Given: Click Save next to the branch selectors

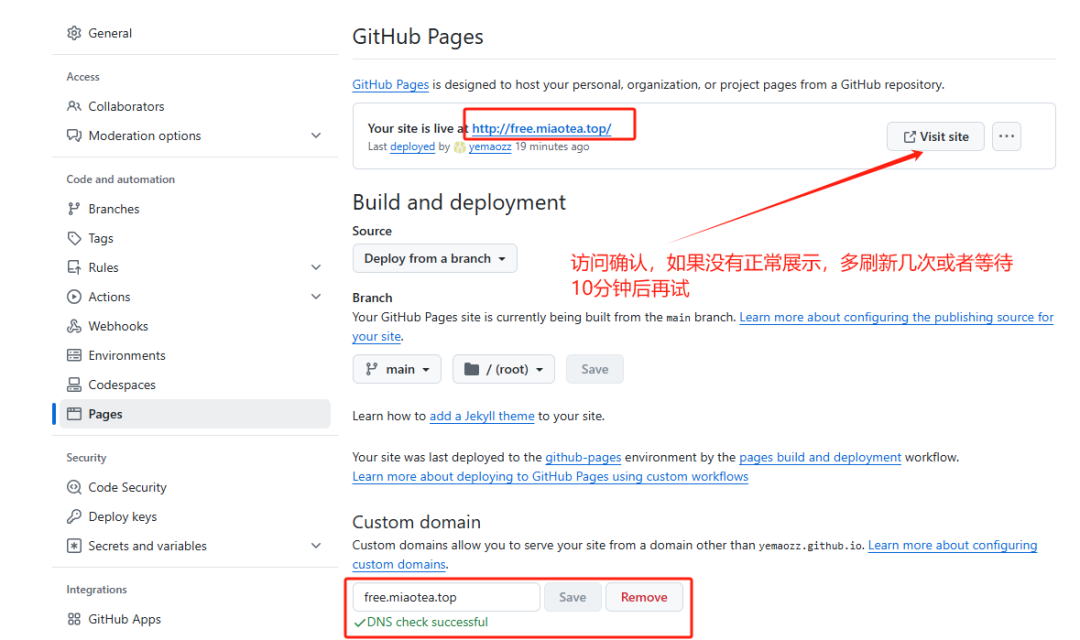Looking at the screenshot, I should pyautogui.click(x=594, y=369).
